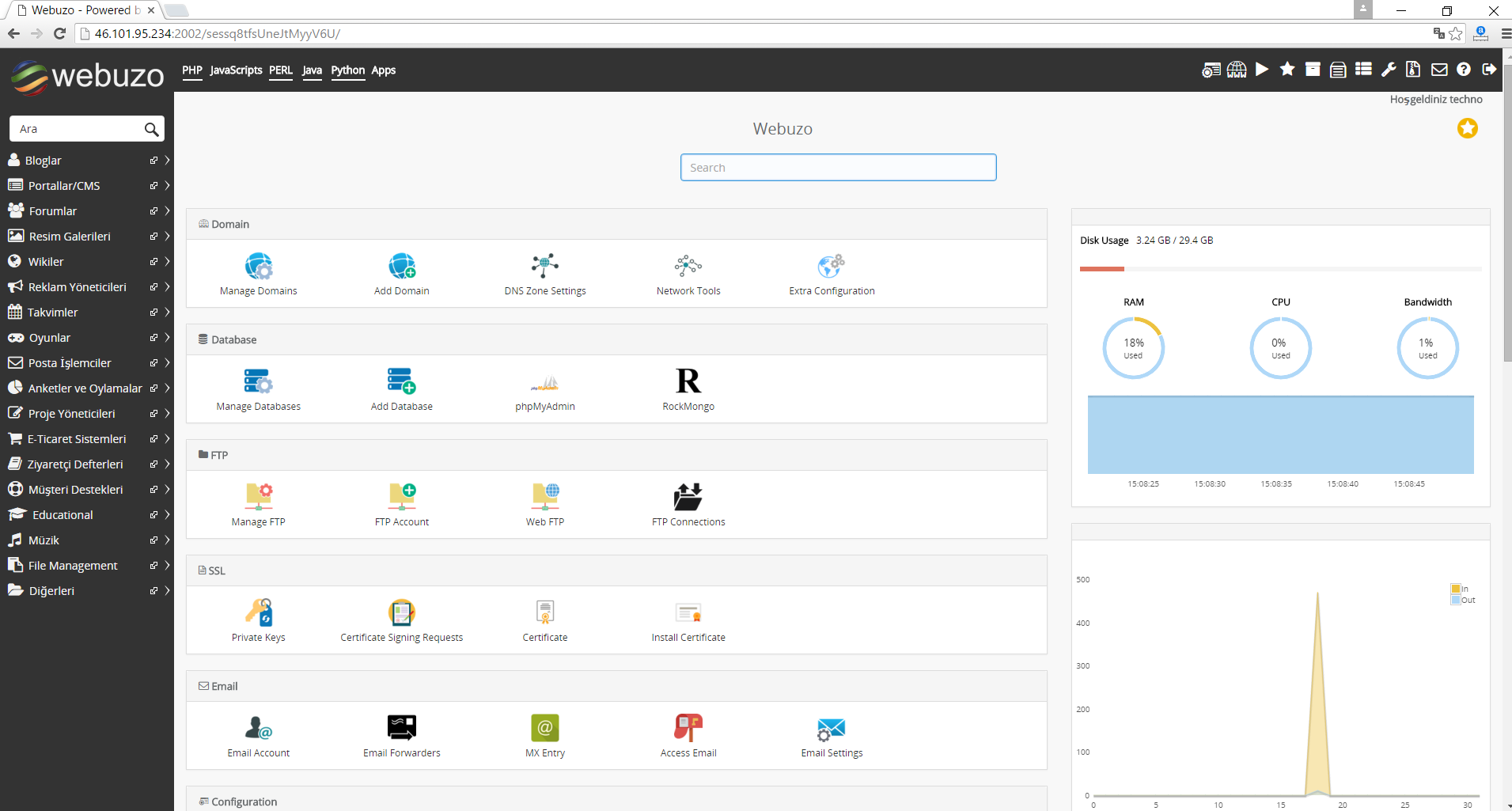Click the wrench icon in top toolbar
Viewport: 1512px width, 811px height.
(x=1389, y=70)
